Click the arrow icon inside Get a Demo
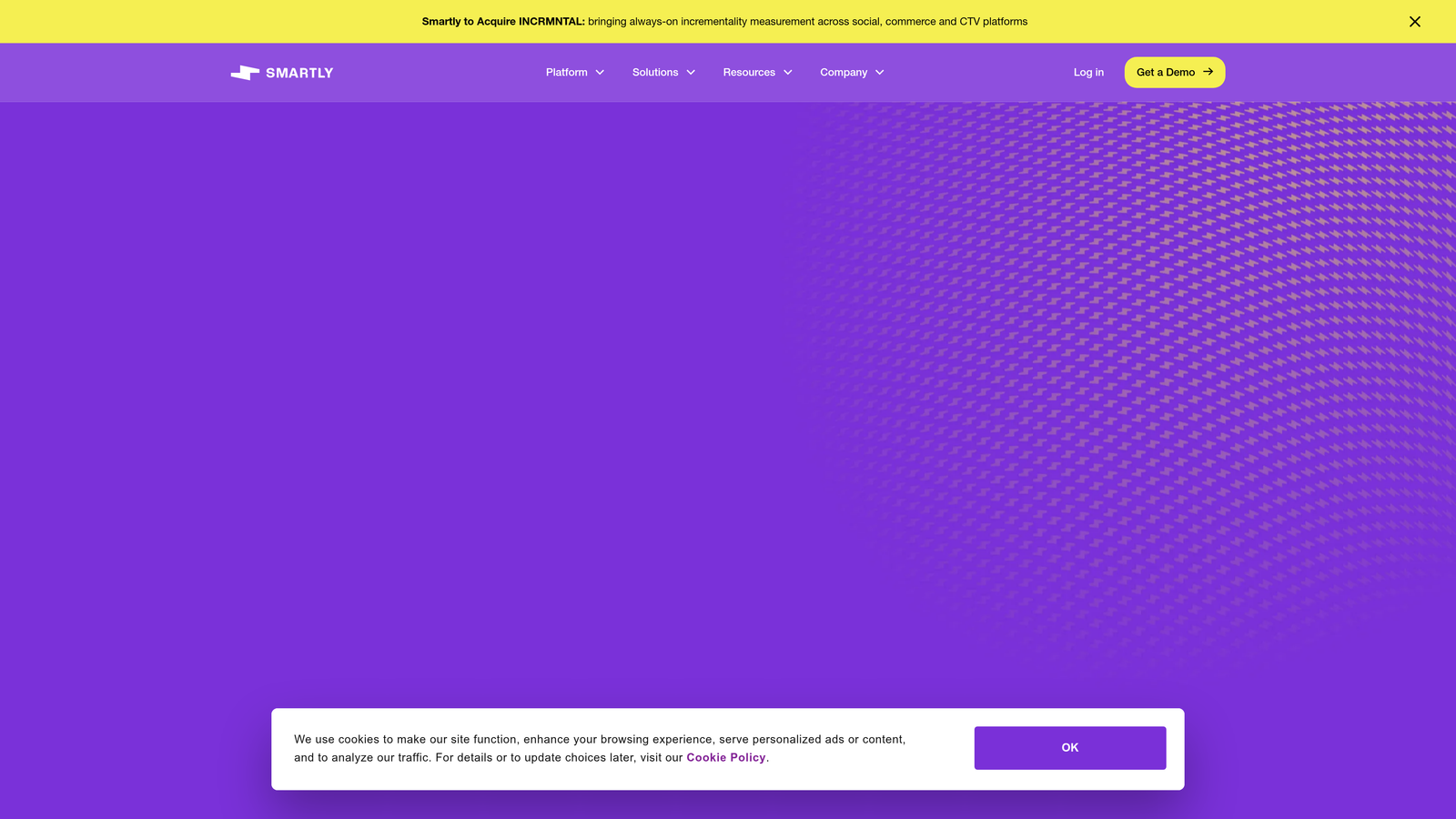Viewport: 1456px width, 819px height. 1208,72
